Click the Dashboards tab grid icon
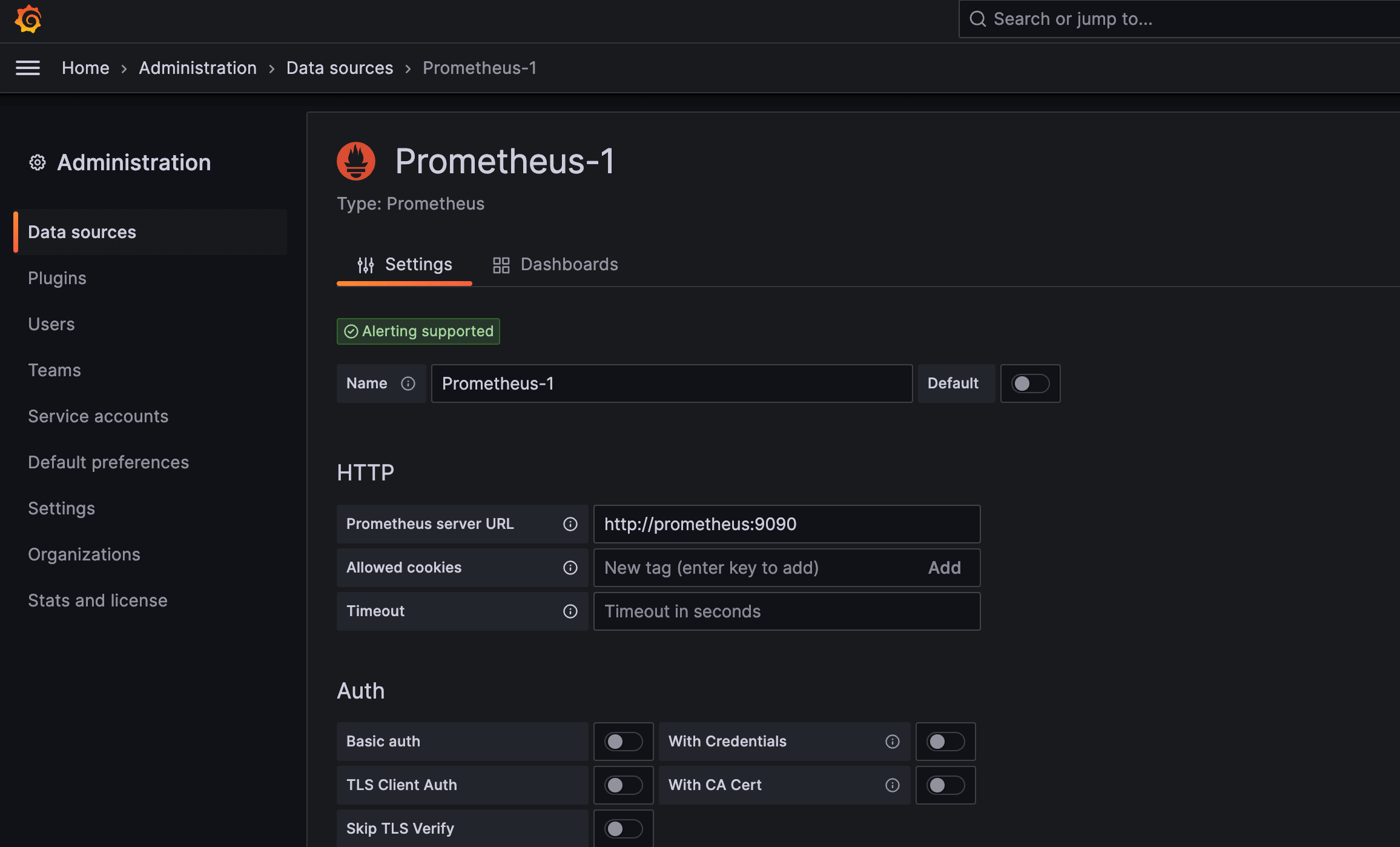This screenshot has width=1400, height=847. click(501, 265)
